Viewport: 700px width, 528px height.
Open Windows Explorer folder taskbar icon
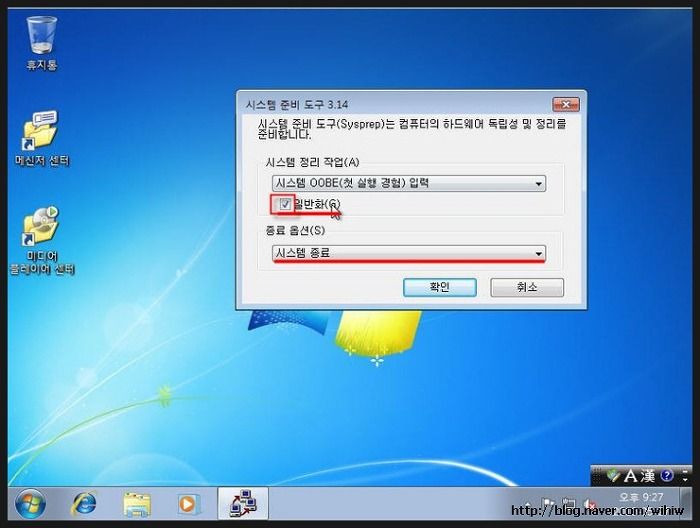137,504
